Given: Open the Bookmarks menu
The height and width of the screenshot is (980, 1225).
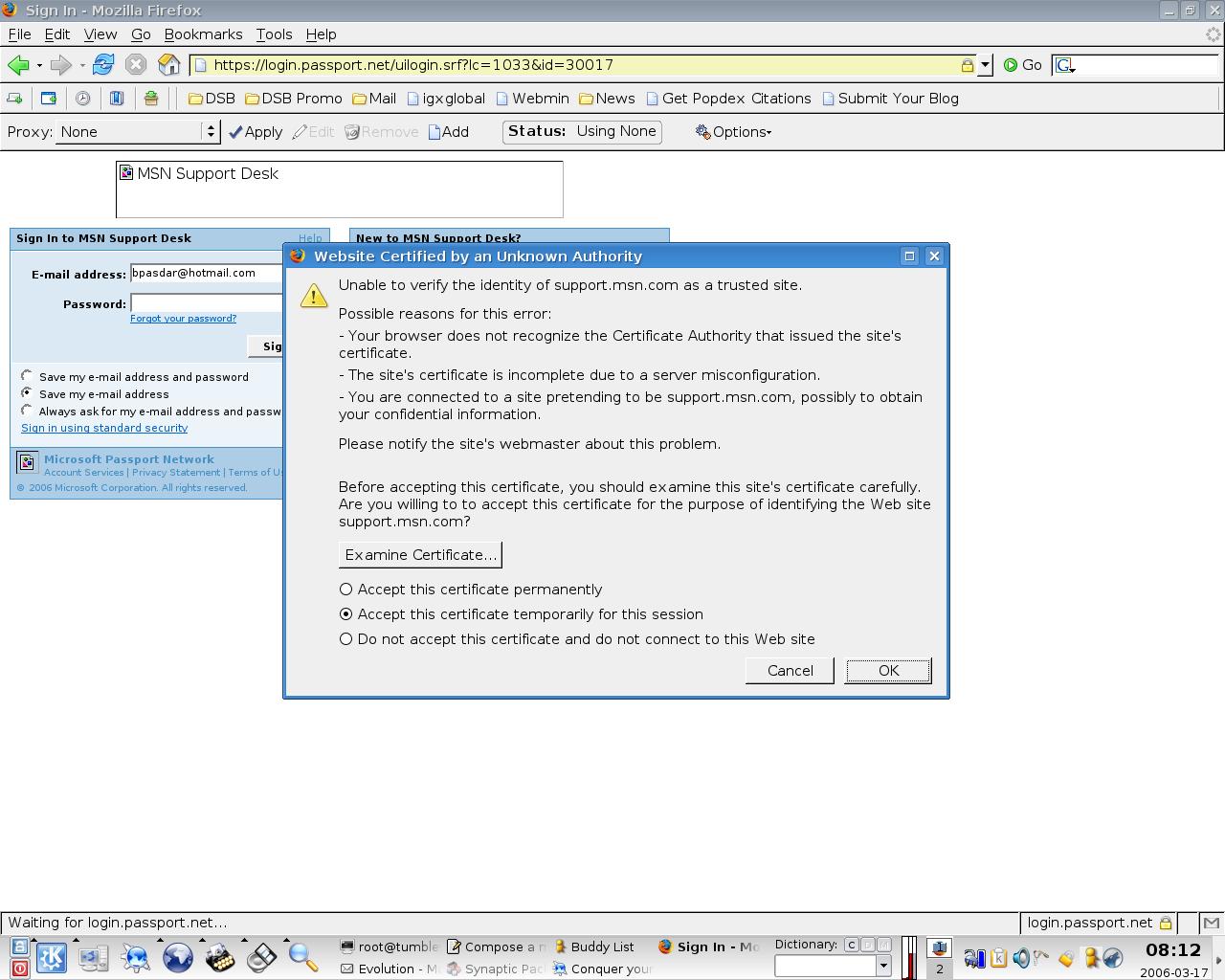Looking at the screenshot, I should pos(203,33).
